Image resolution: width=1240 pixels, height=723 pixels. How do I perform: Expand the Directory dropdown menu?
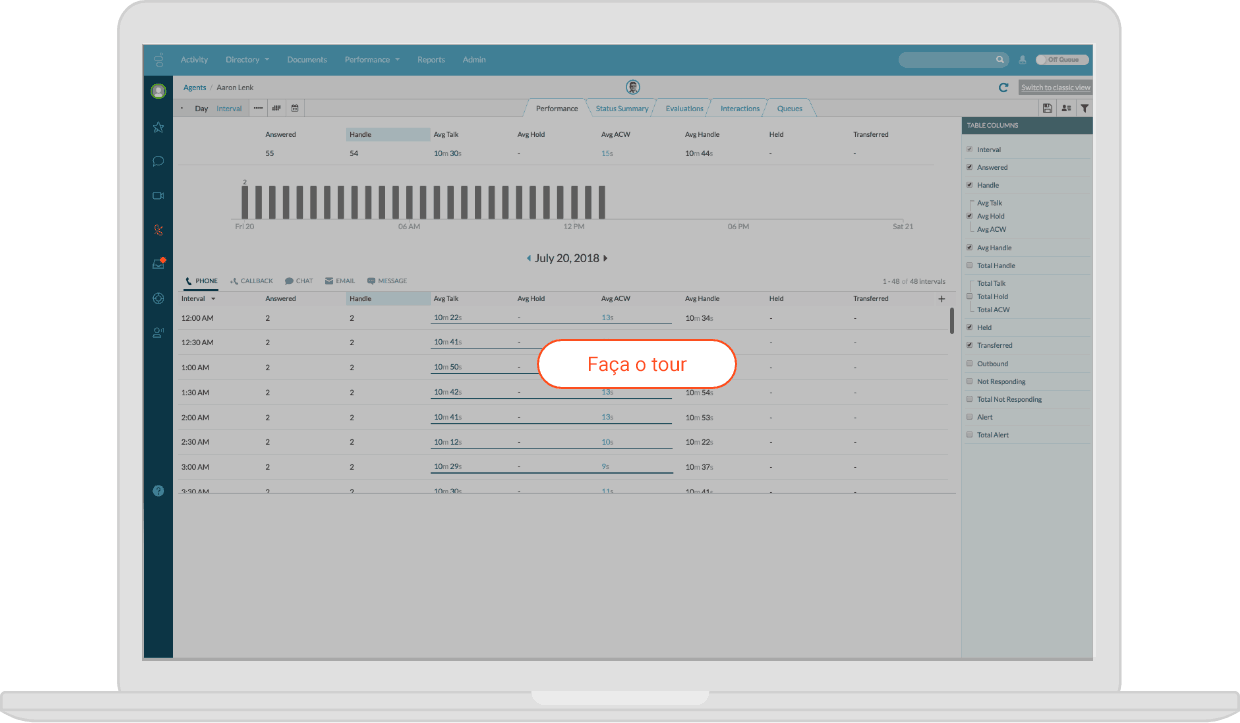[247, 60]
